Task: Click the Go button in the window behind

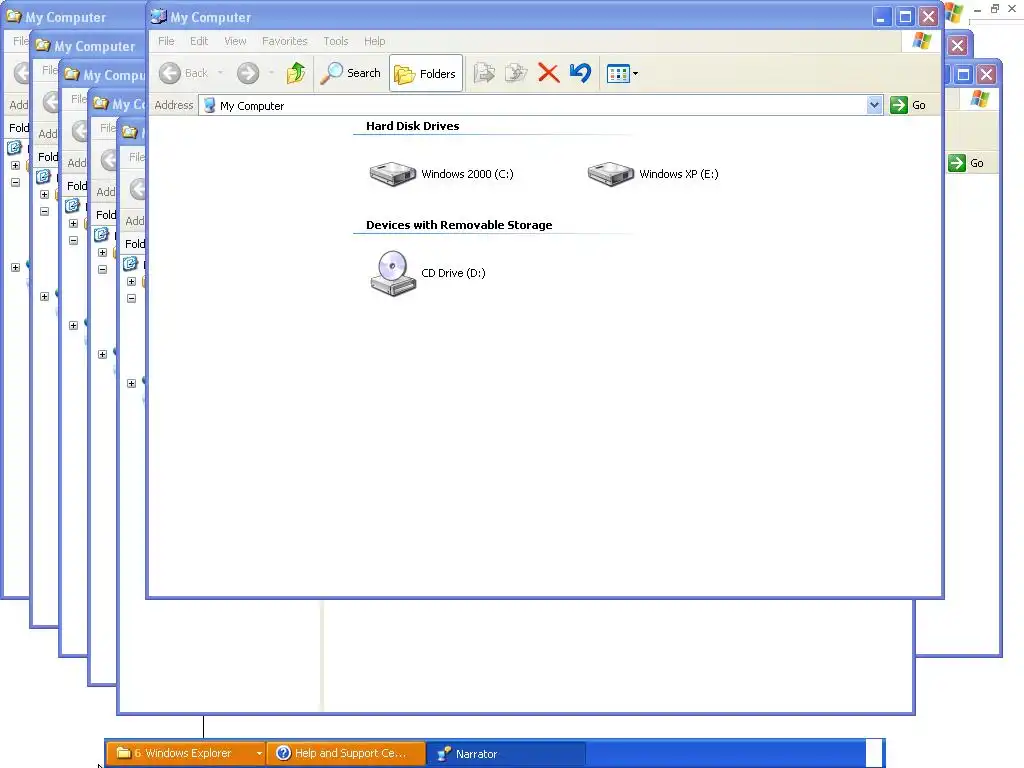Action: [x=967, y=163]
